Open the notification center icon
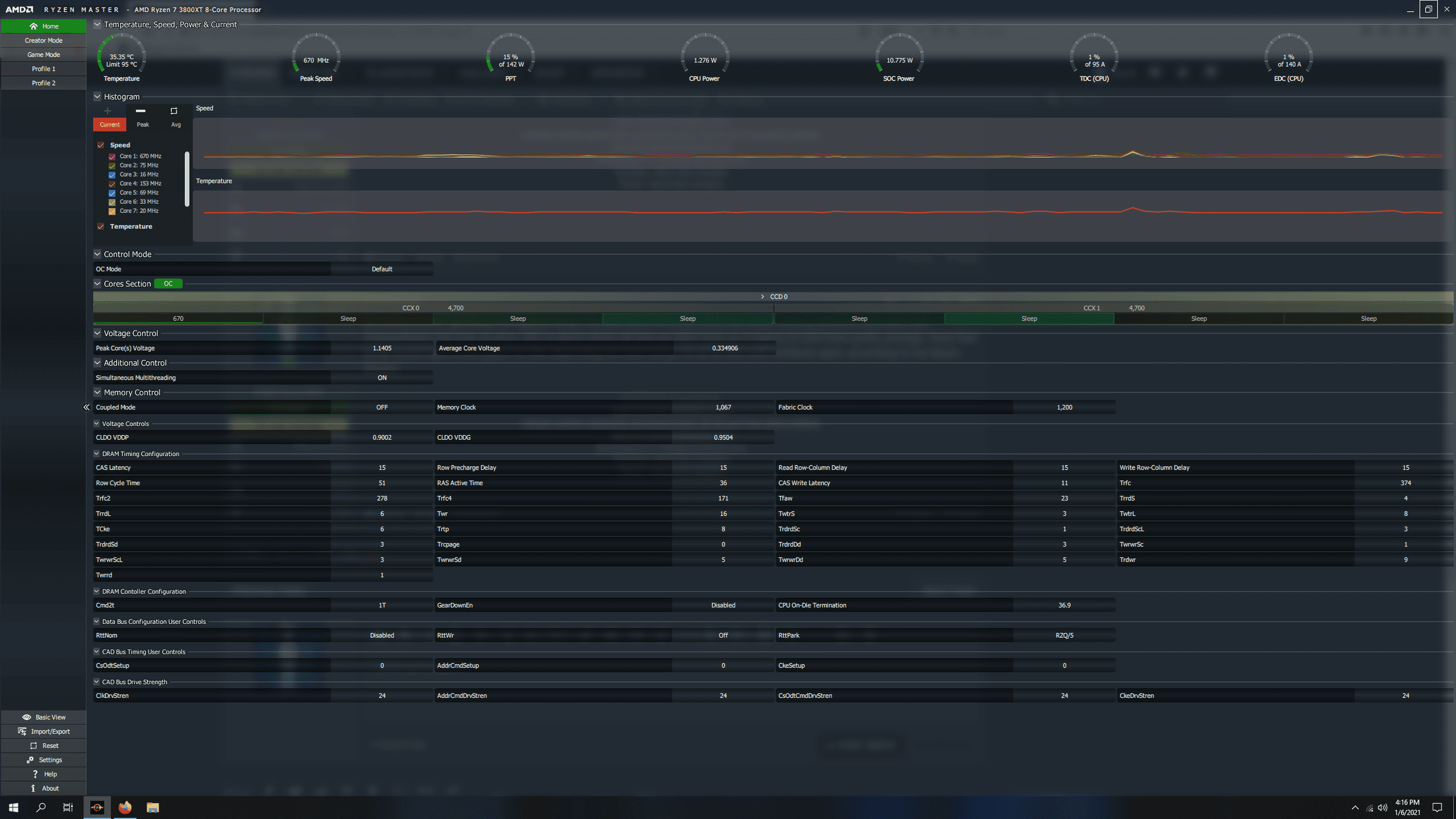This screenshot has width=1456, height=819. pos(1437,807)
